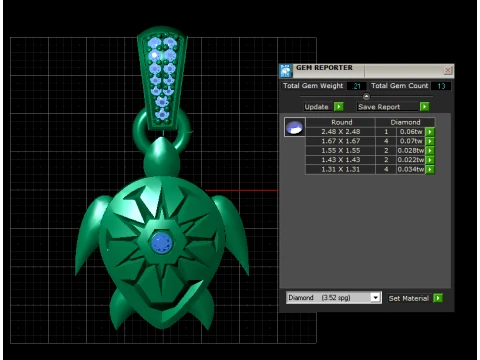Click the green arrow in the 0.07tw row
Screen dimensions: 480x360
click(x=430, y=141)
